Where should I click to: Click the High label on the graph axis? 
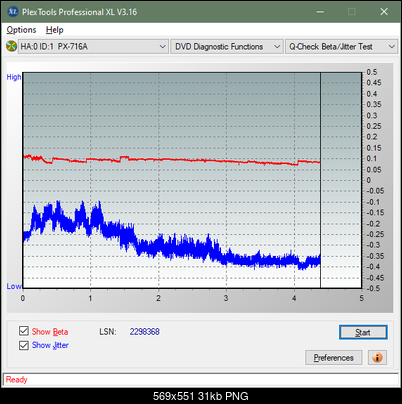coord(14,77)
